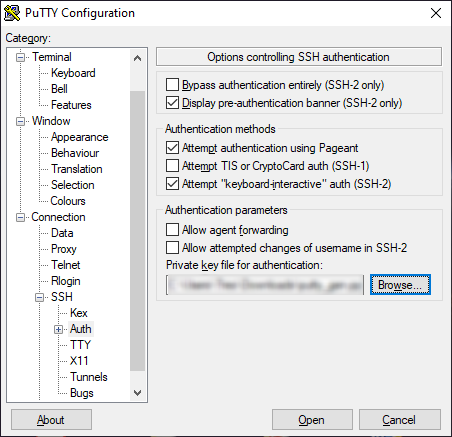
Task: Click the Authentication methods group label
Action: point(220,129)
